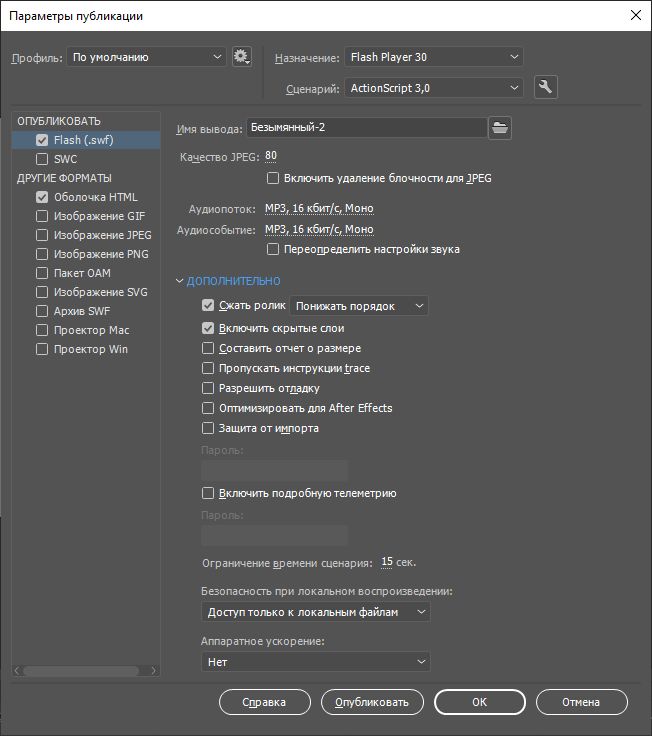Open the Сценарий ActionScript dropdown
Viewport: 652px width, 736px height.
[x=434, y=88]
